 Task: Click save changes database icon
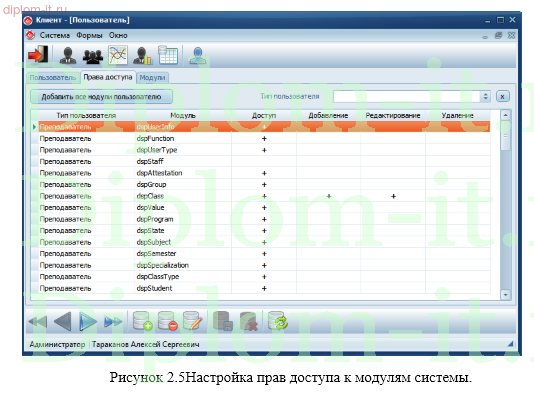[x=223, y=321]
